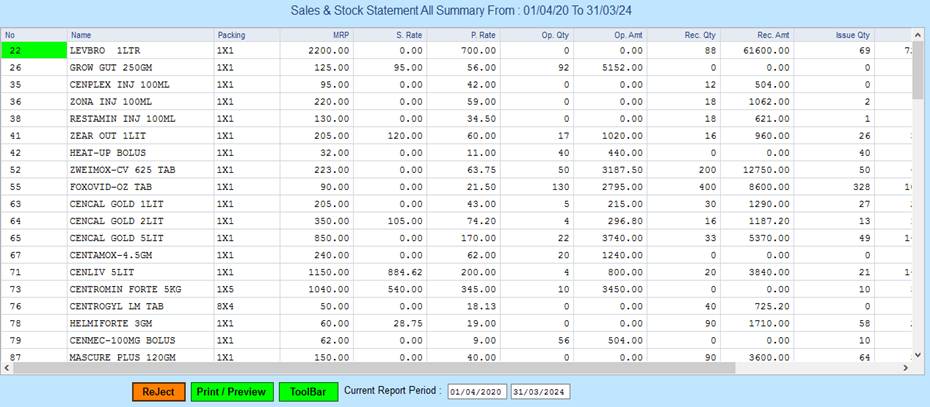Click the report end date field 31/03/2024
Viewport: 930px width, 407px height.
click(x=540, y=392)
